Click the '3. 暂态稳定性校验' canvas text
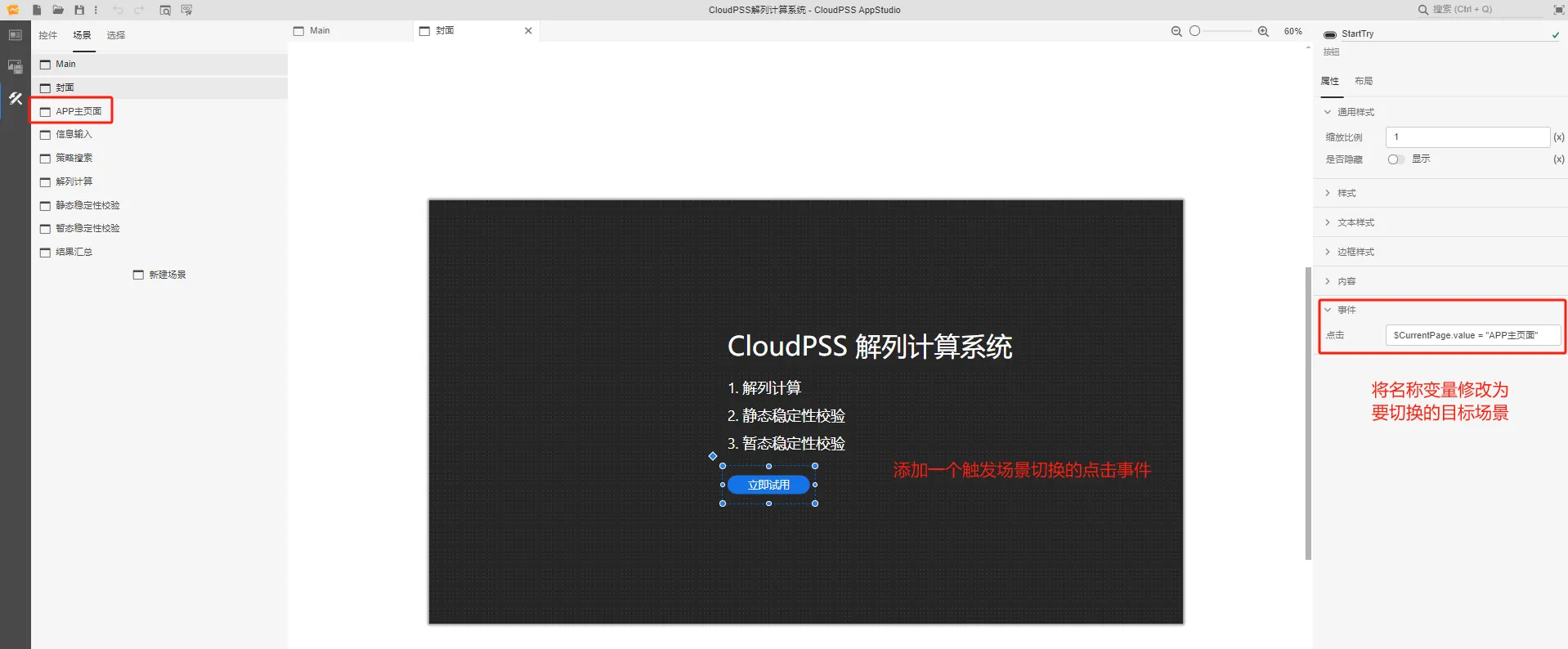1568x649 pixels. [786, 444]
